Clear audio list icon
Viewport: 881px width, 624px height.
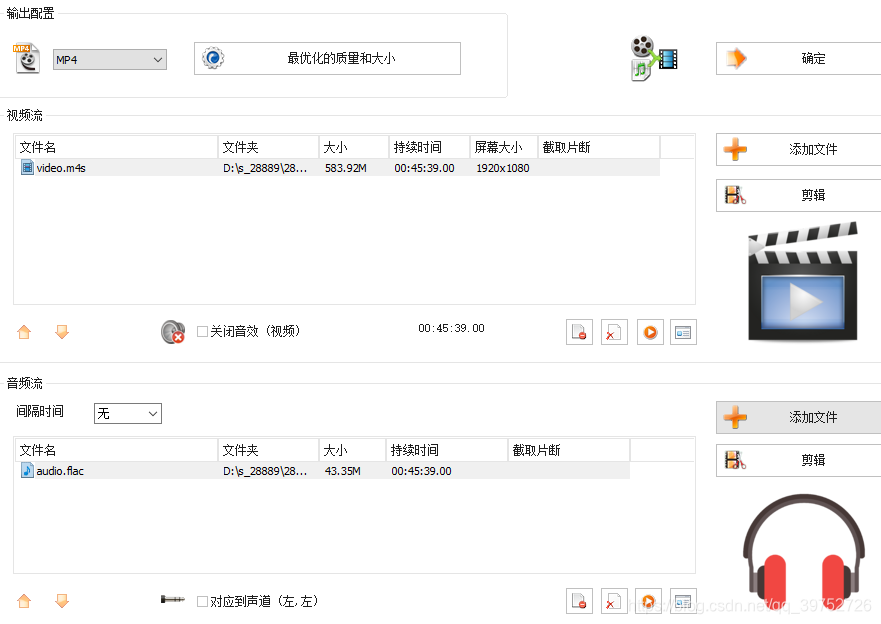click(614, 602)
